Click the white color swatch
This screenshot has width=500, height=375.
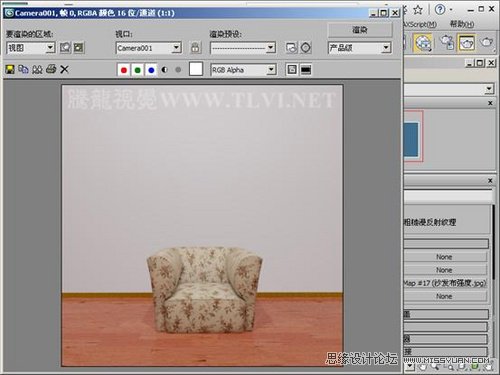[x=196, y=69]
